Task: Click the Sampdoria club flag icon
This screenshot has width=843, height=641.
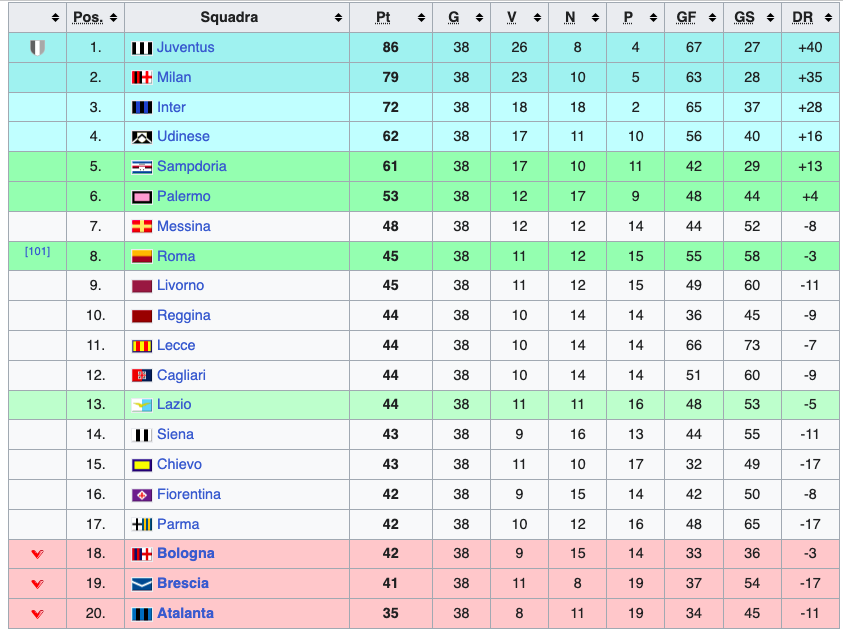Action: coord(141,167)
